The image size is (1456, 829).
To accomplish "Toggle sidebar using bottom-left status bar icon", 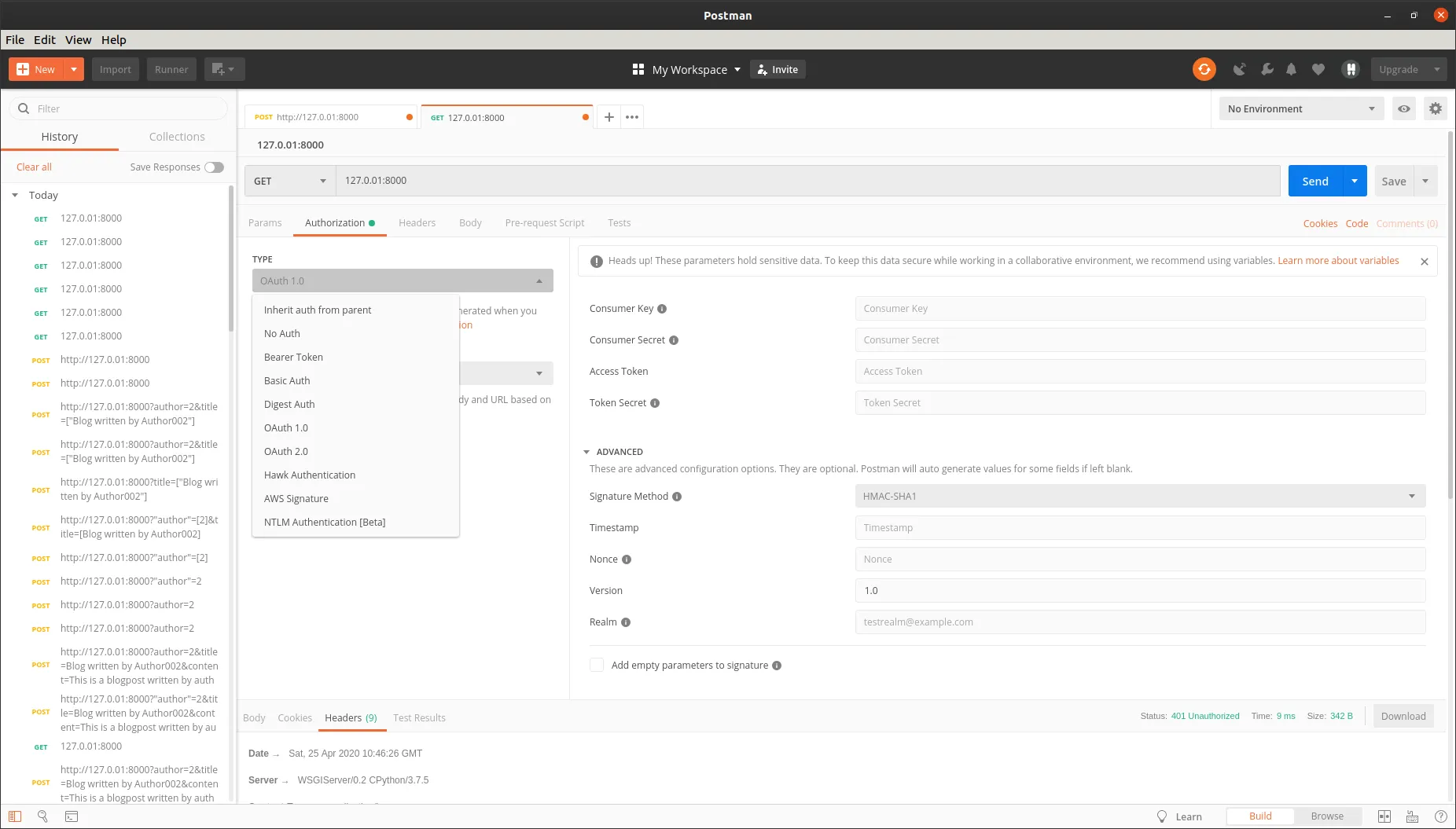I will tap(15, 816).
